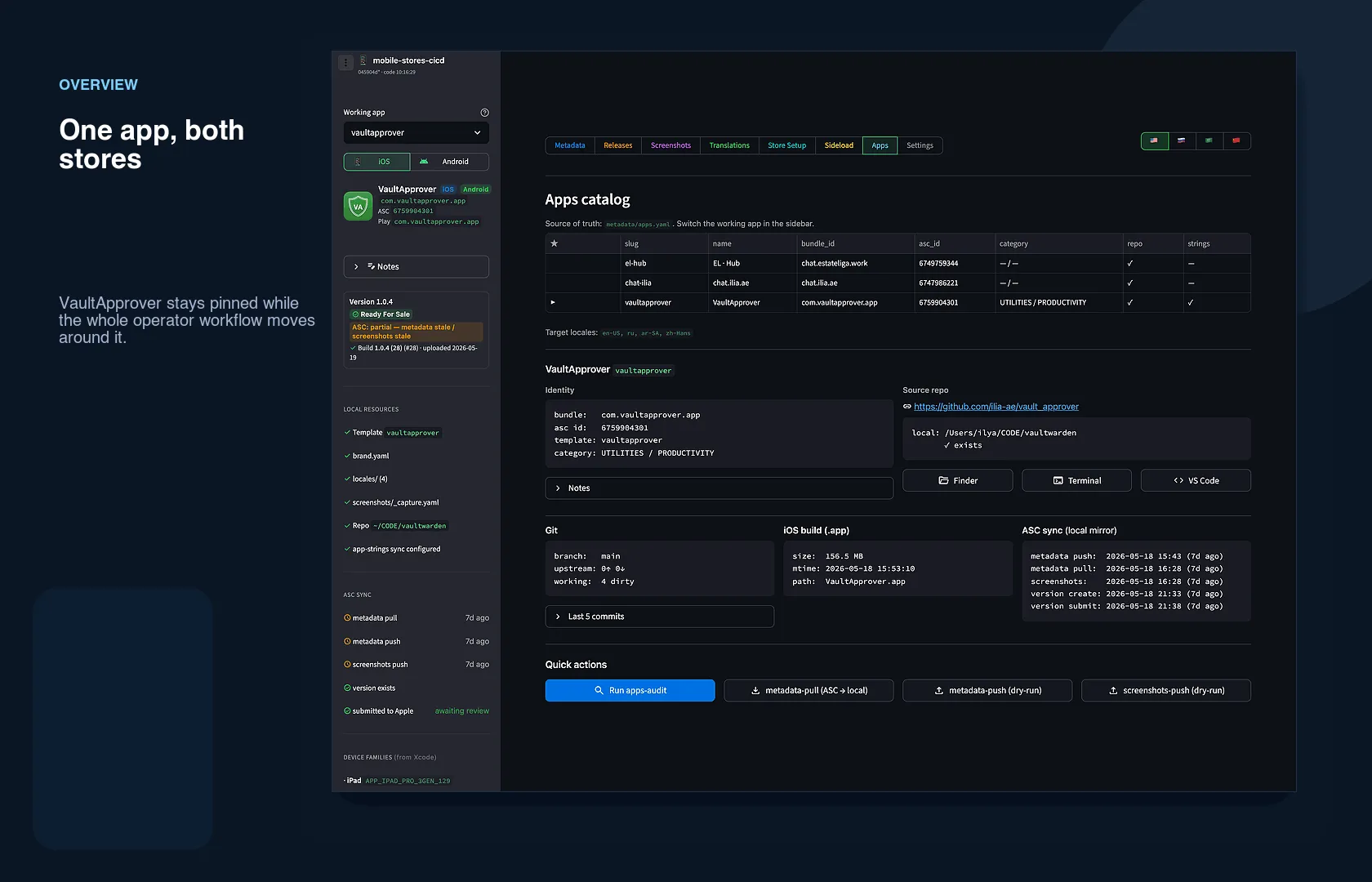Click the star column header icon
This screenshot has height=882, width=1372.
click(x=555, y=243)
